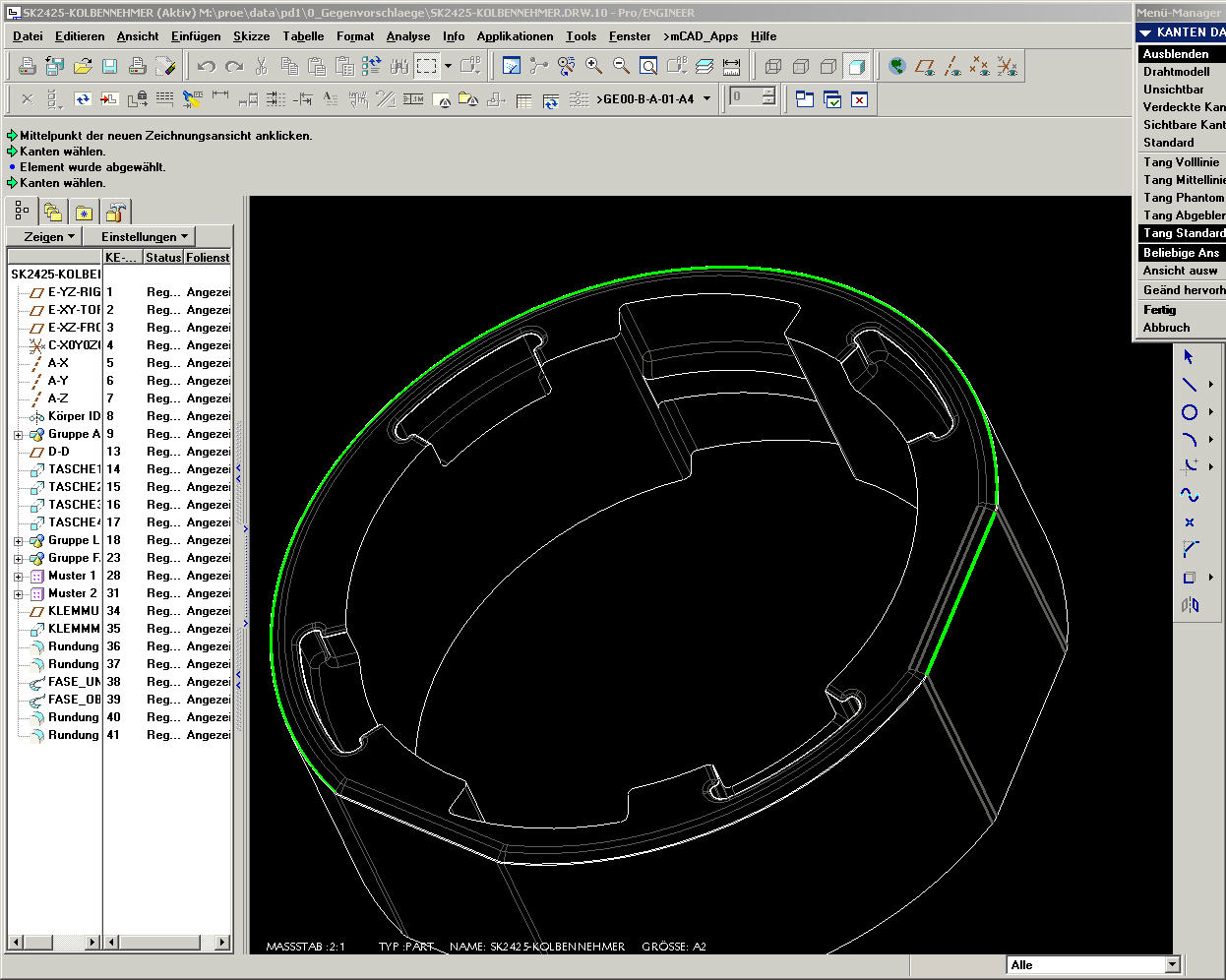
Task: Cut the selection with the scissors icon
Action: pos(262,66)
